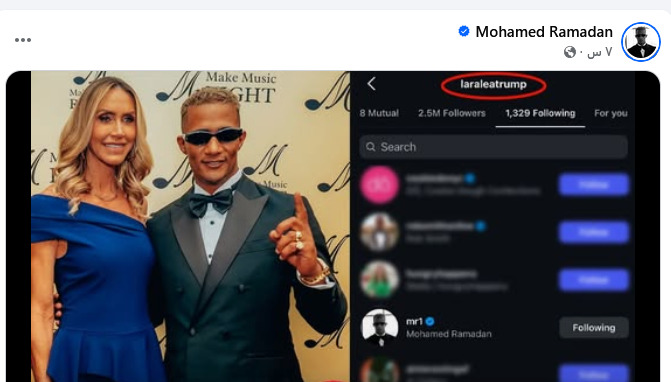Click the magnifier icon in search box

click(x=371, y=147)
